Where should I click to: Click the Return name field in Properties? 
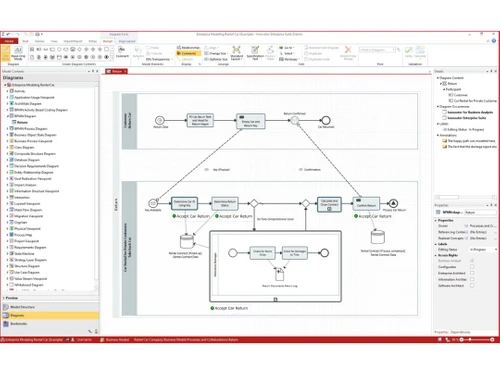480,212
